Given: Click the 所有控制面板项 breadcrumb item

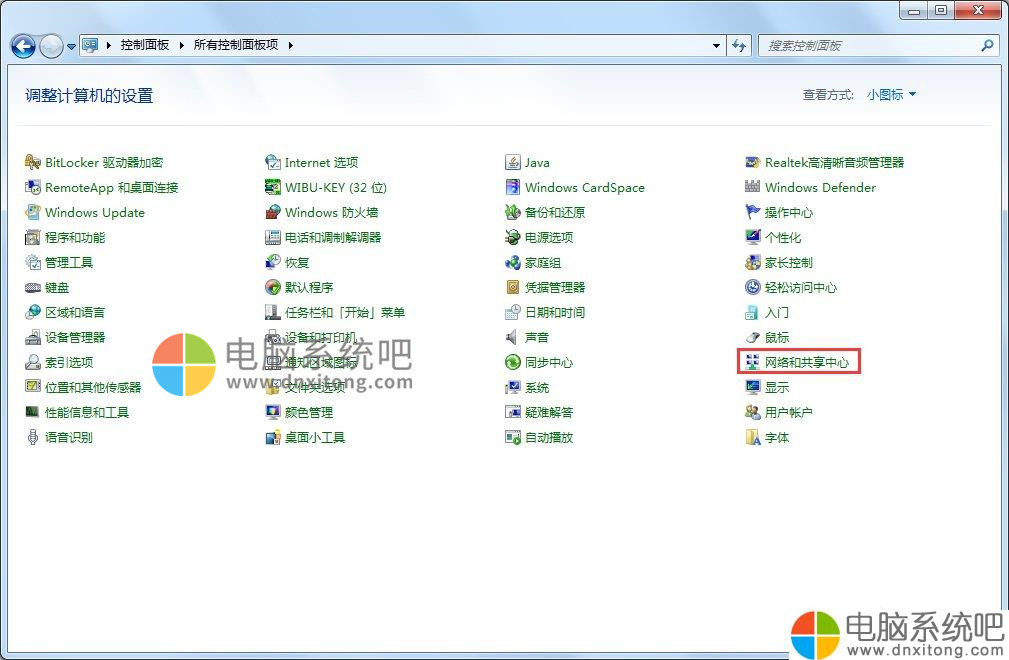Looking at the screenshot, I should pos(236,45).
